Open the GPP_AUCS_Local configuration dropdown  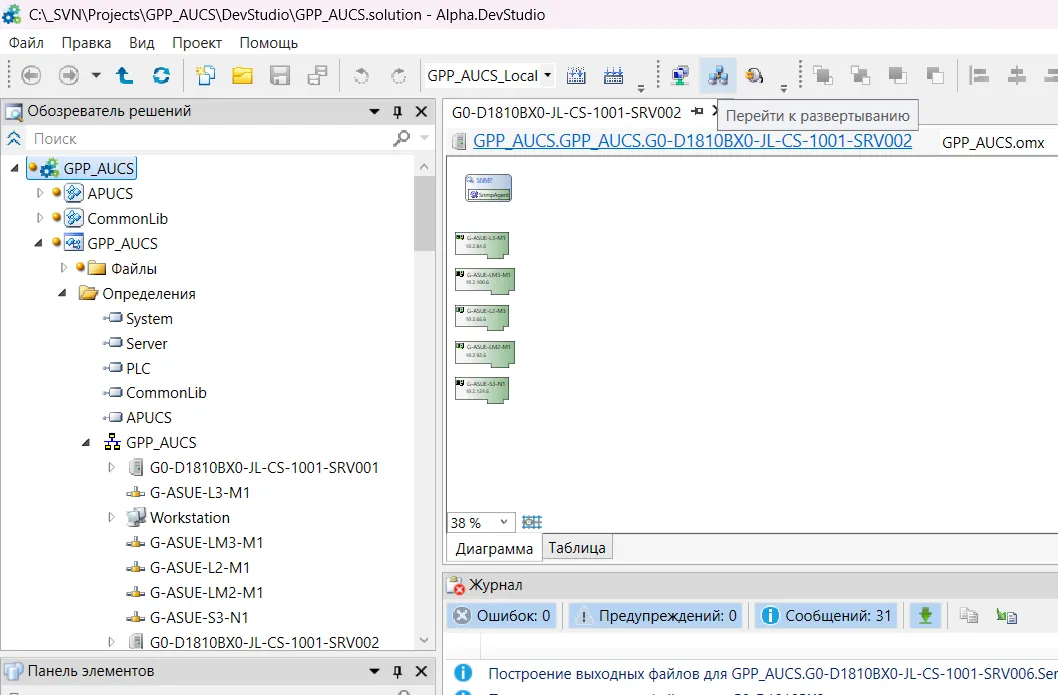548,76
